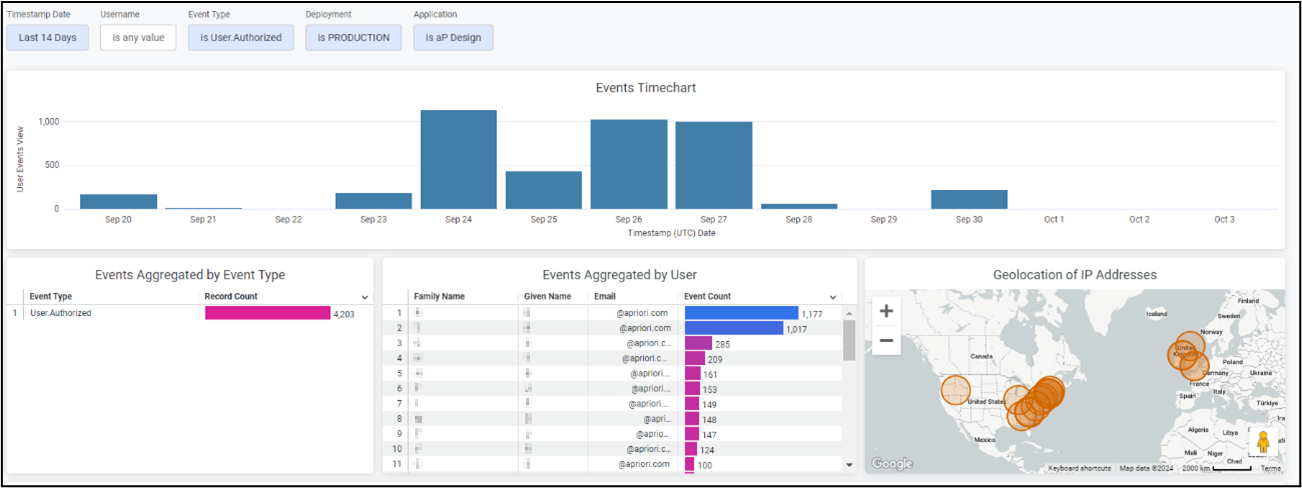Click the Google logo on map
Viewport: 1302px width, 488px height.
pos(891,464)
